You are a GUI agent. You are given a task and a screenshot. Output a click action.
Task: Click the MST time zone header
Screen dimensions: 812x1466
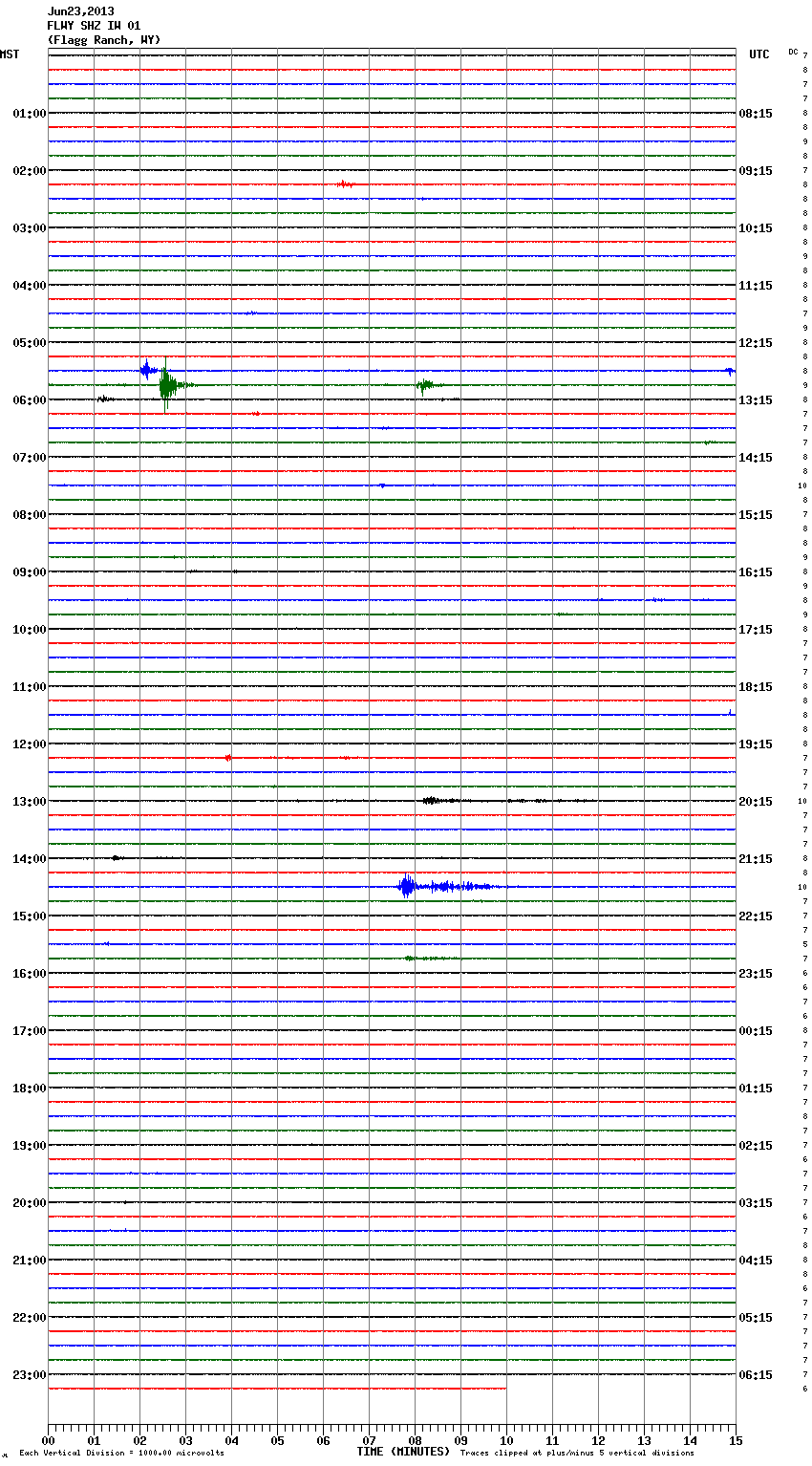[10, 54]
